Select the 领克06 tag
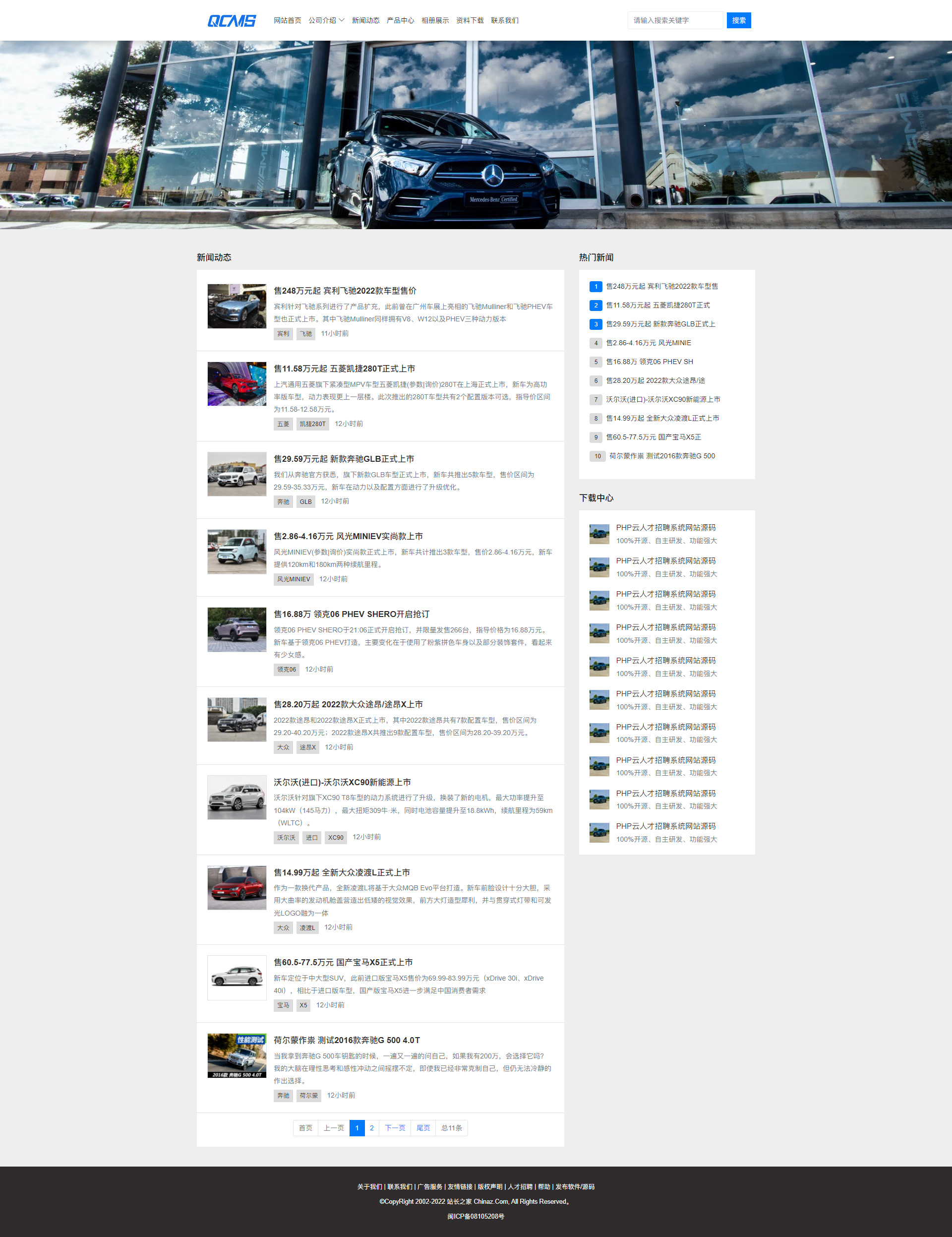 click(287, 669)
